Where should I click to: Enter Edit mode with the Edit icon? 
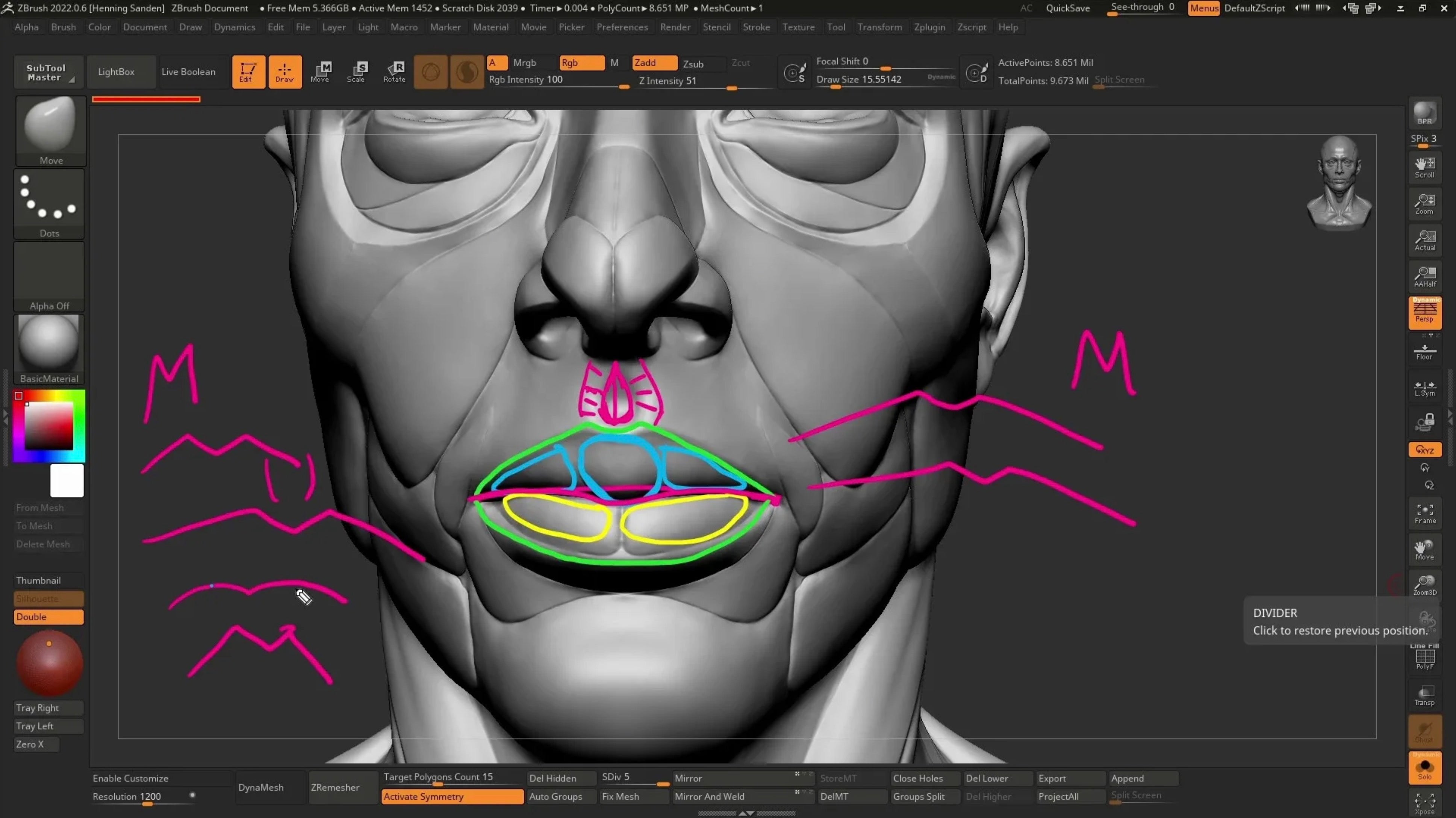pos(248,71)
